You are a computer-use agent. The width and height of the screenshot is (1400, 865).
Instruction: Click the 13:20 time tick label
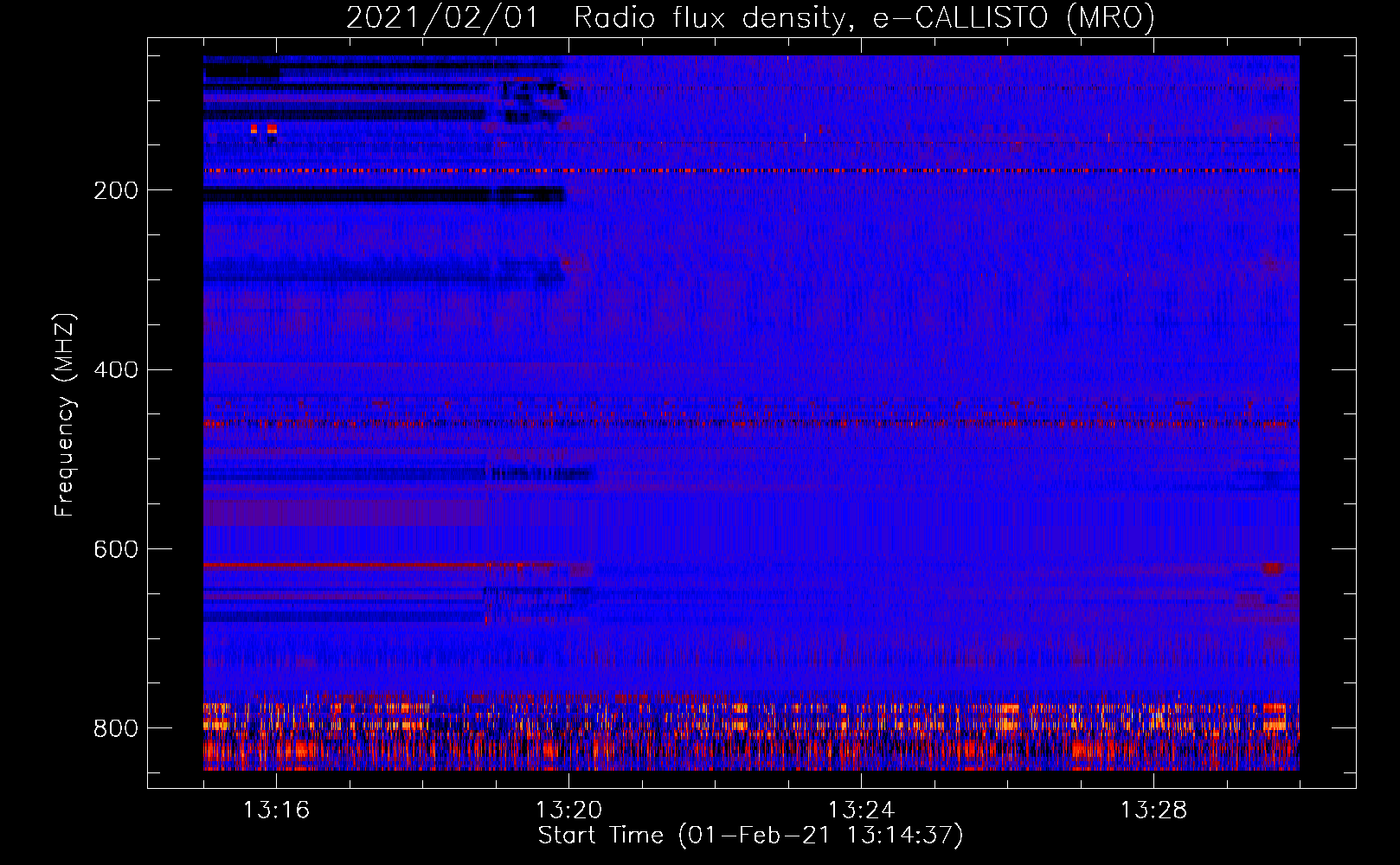[568, 811]
